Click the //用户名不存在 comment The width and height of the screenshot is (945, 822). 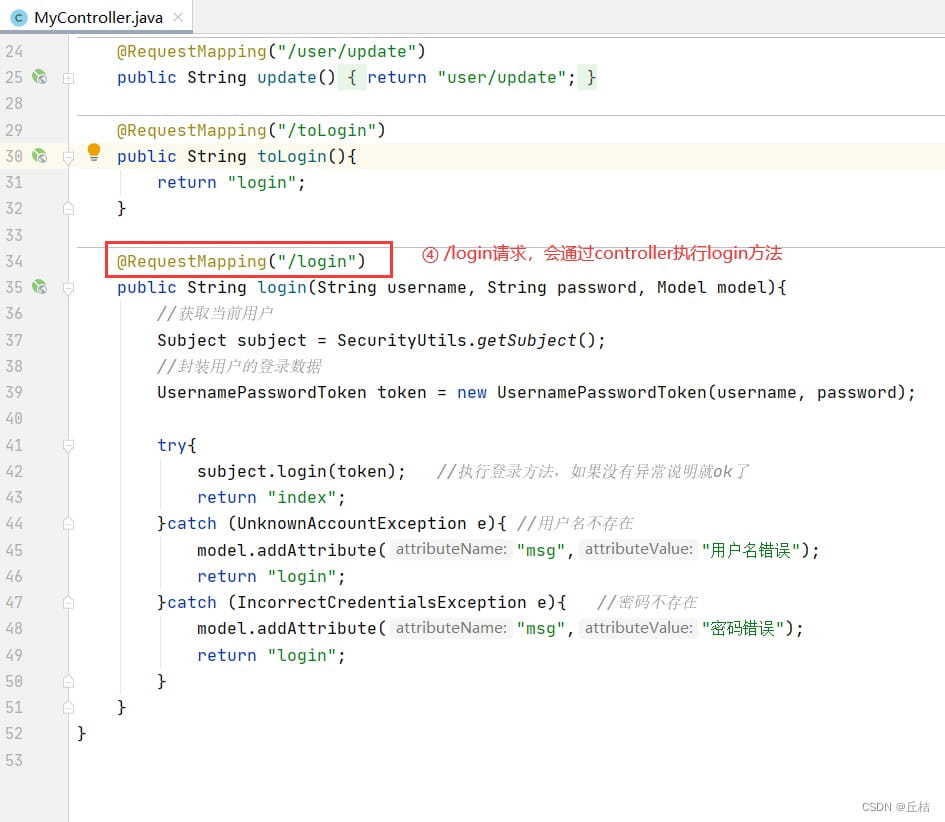(x=575, y=523)
